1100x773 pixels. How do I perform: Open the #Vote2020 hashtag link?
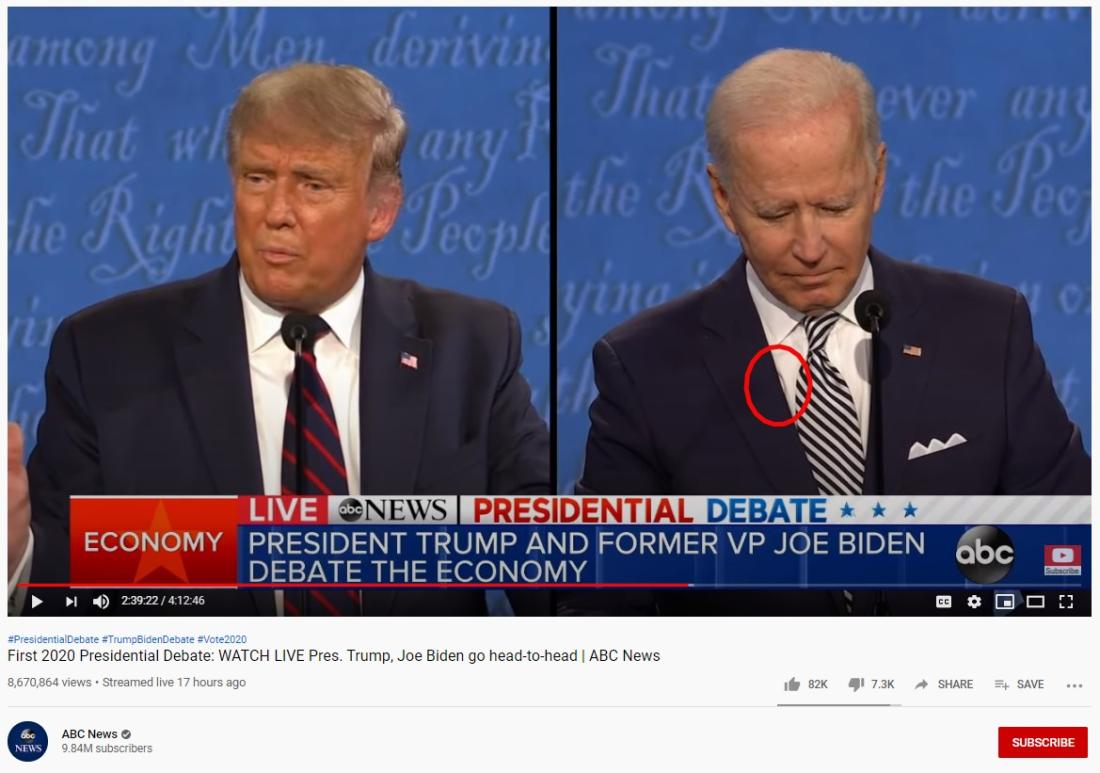point(222,639)
